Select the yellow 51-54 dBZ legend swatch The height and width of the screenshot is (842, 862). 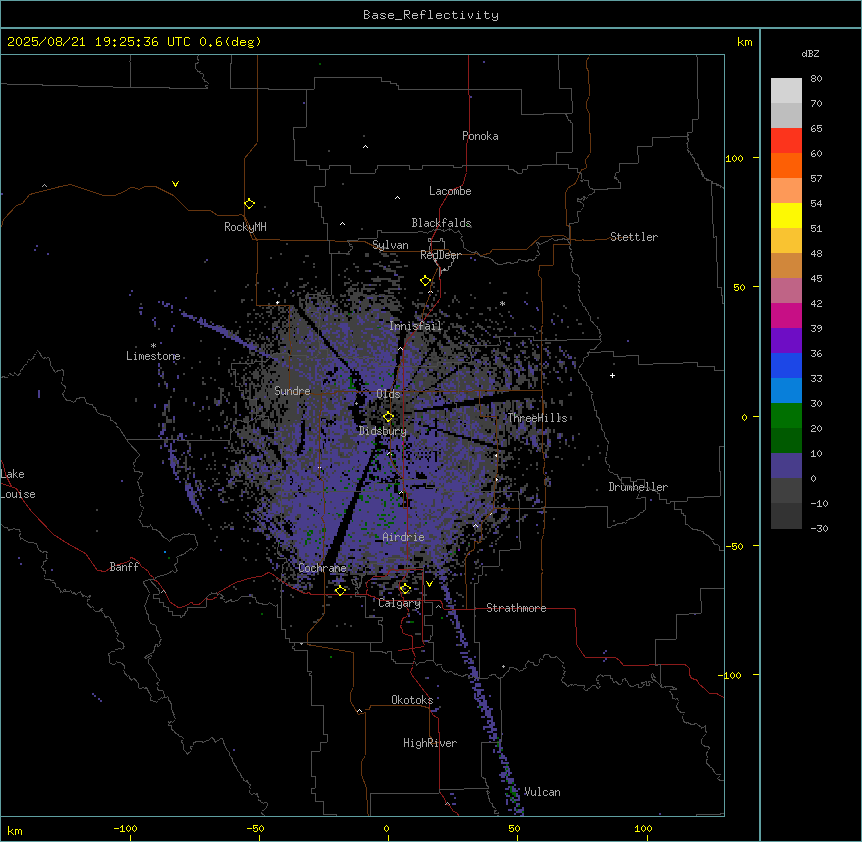786,216
